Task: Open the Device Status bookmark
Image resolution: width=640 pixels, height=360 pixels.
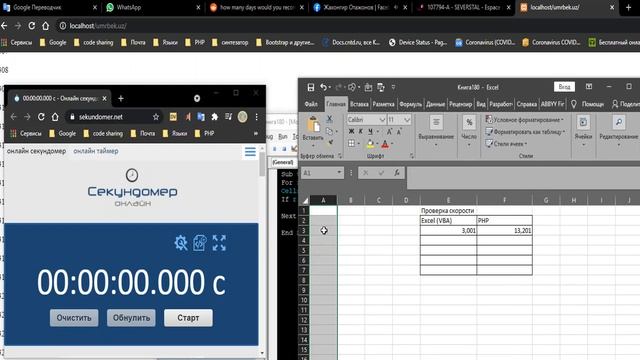Action: 418,42
